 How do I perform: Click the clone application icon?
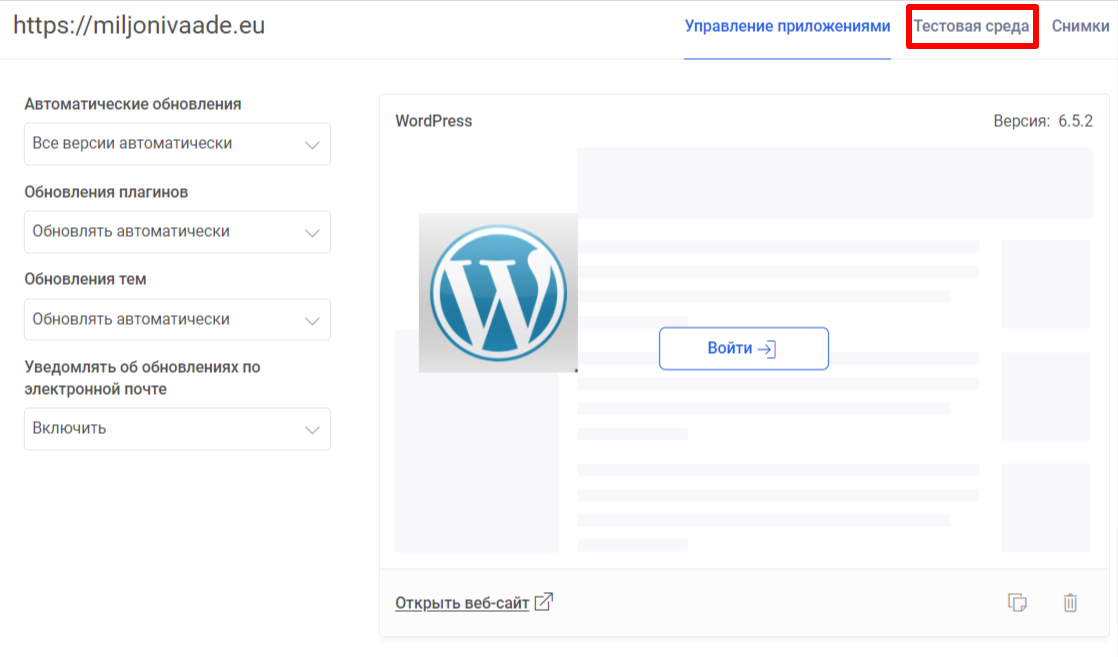[x=1017, y=602]
